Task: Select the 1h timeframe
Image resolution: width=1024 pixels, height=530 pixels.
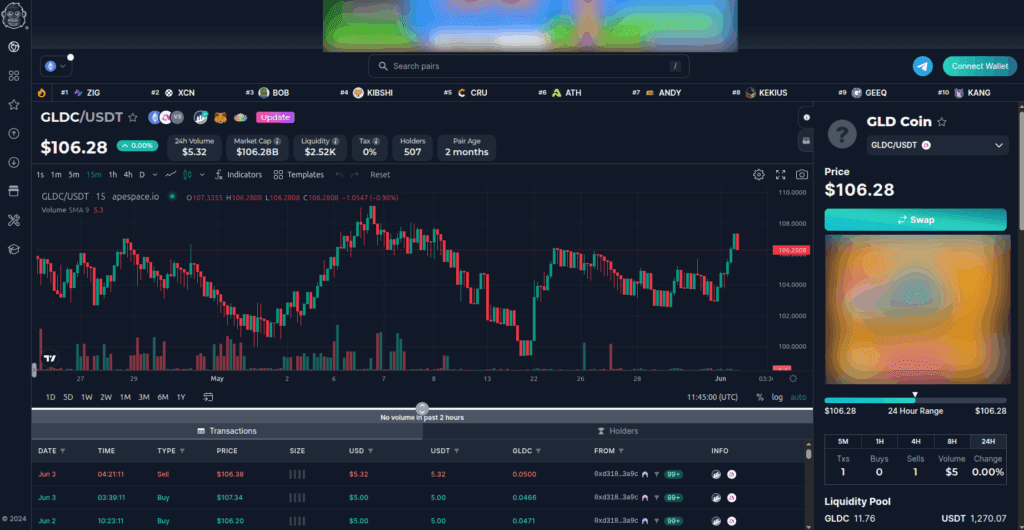Action: [113, 174]
